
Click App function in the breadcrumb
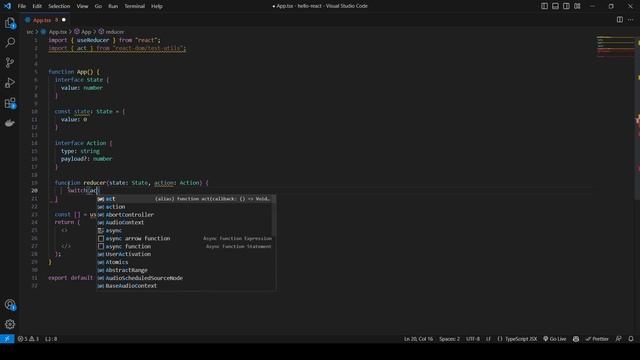pyautogui.click(x=86, y=32)
